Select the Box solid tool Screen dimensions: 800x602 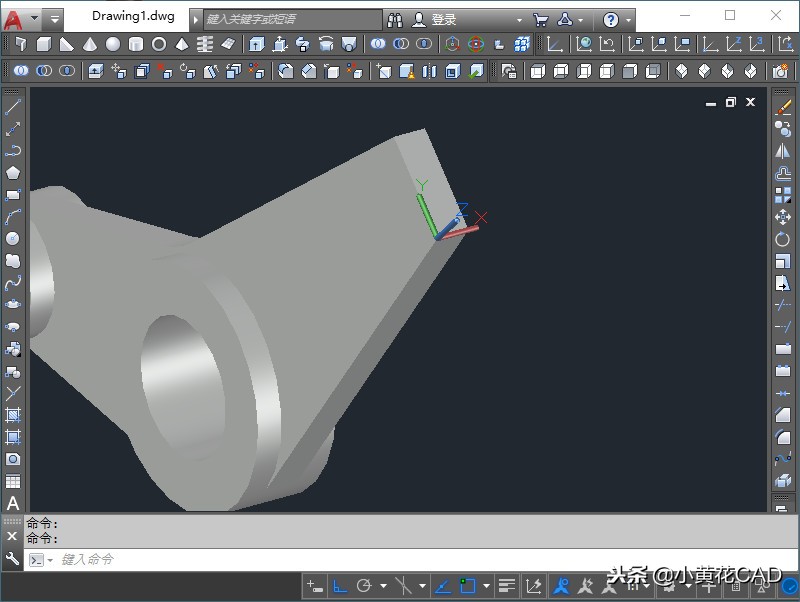click(44, 44)
